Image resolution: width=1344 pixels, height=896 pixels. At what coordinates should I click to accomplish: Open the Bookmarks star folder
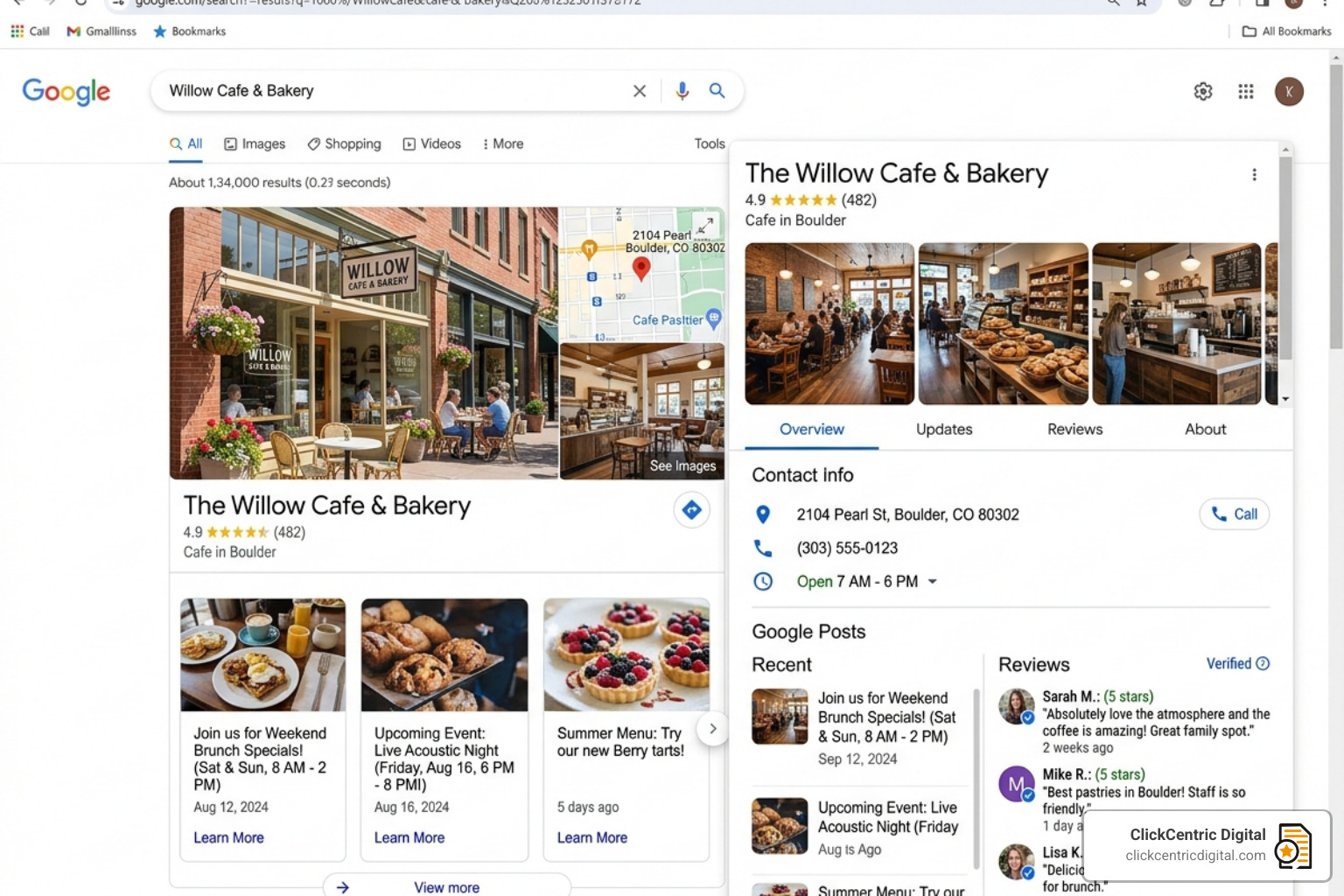[x=190, y=31]
